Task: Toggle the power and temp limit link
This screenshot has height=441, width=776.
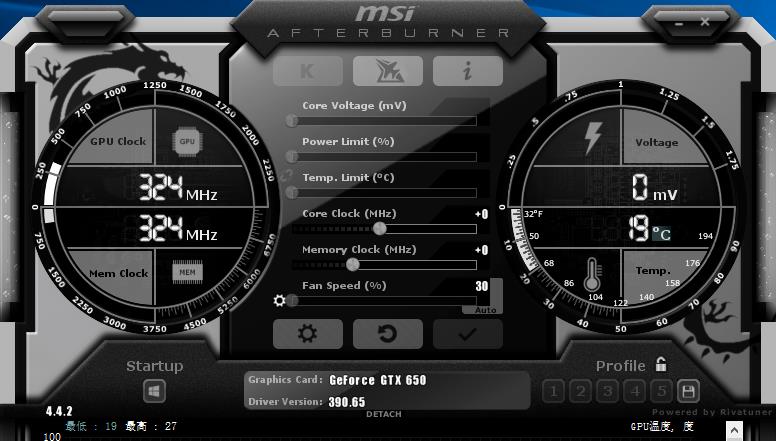Action: tap(286, 175)
